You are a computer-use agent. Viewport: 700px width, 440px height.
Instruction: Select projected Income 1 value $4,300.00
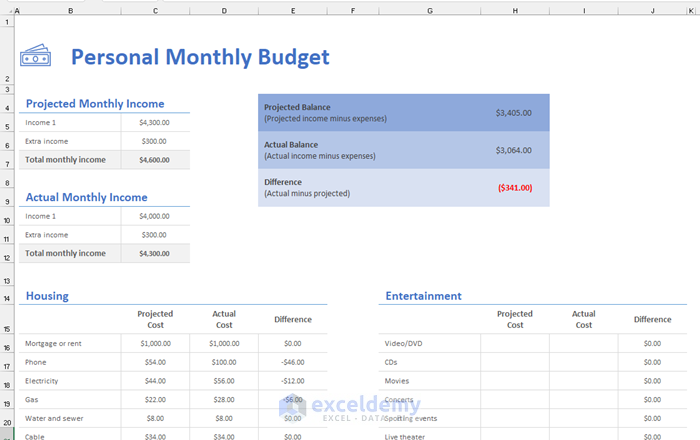click(x=154, y=122)
